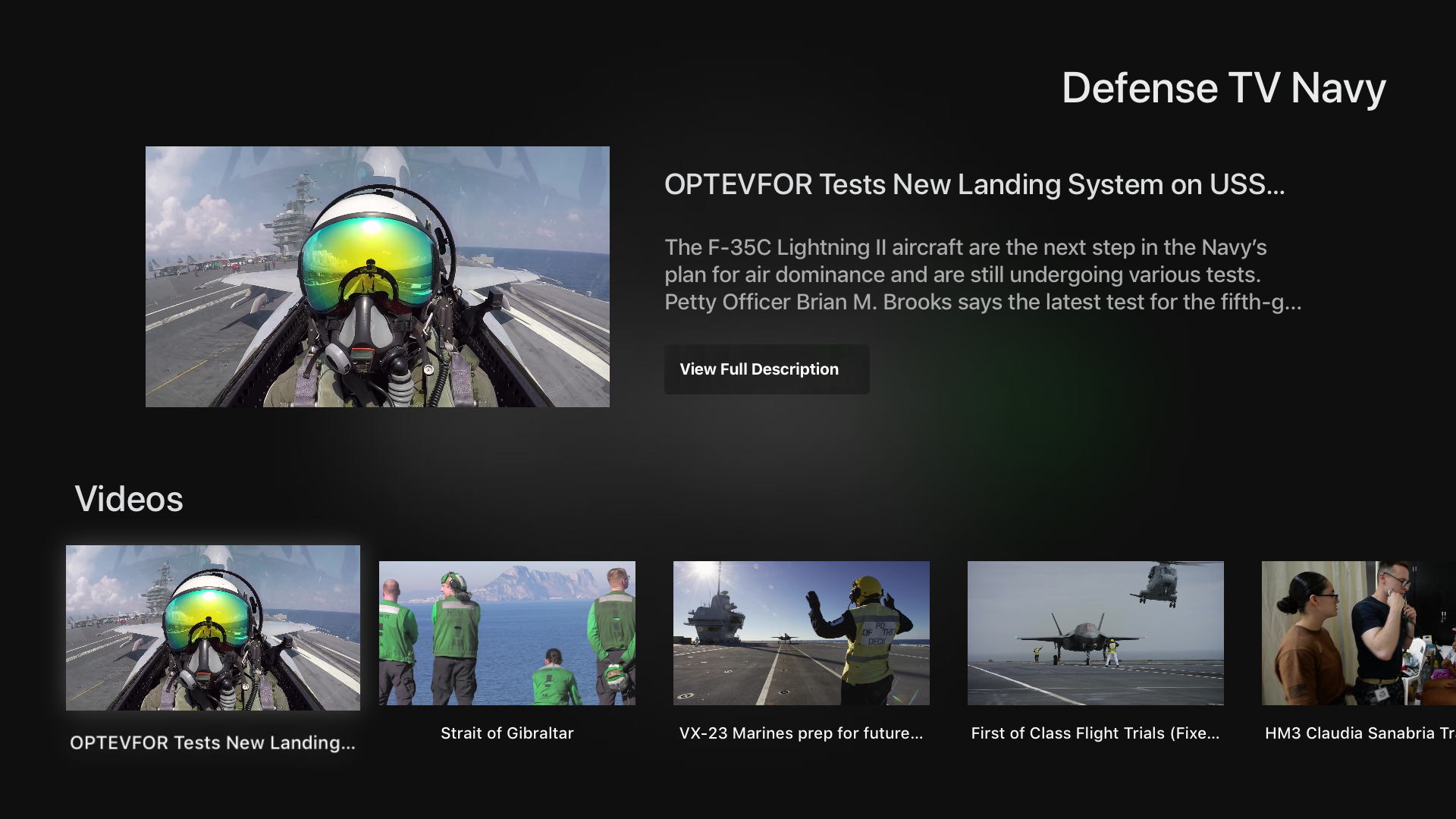The image size is (1456, 819).
Task: Click the 'VX-23 Marines prep for future...' caption
Action: (x=802, y=733)
